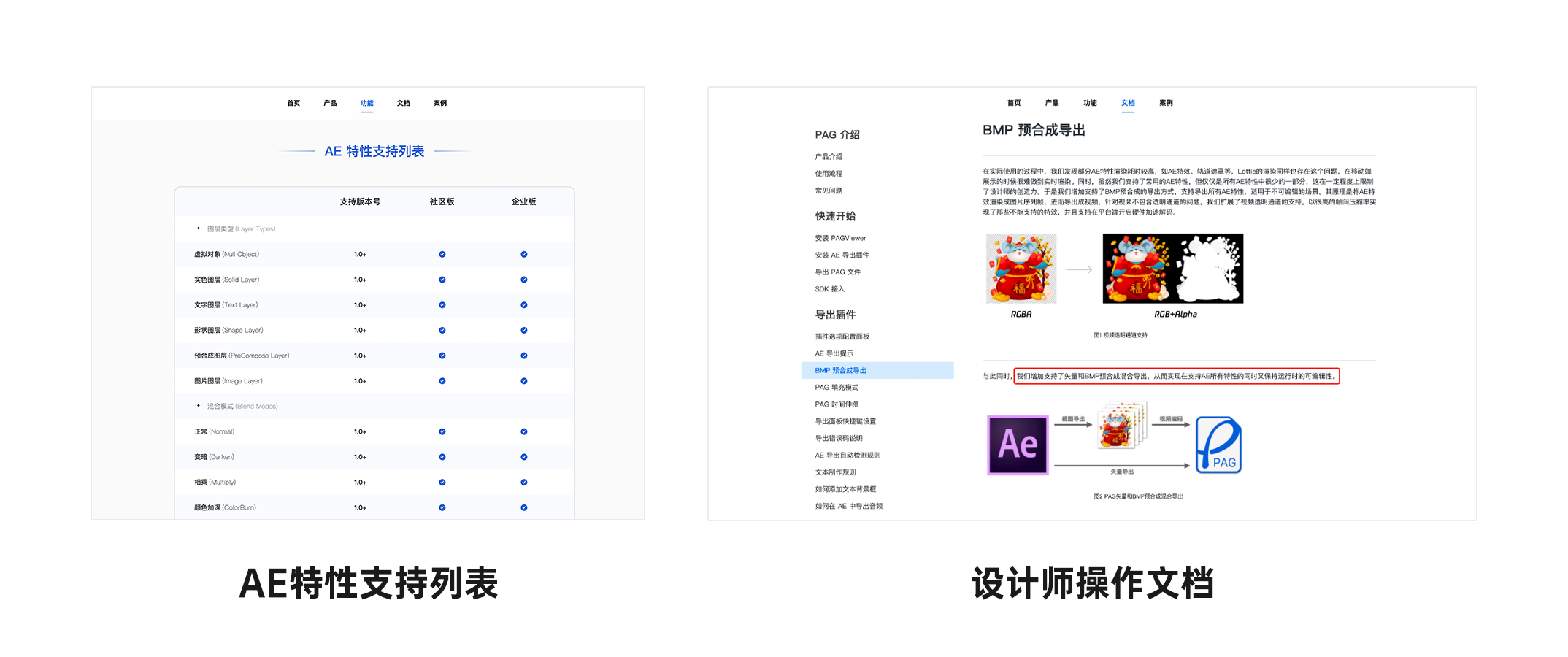This screenshot has width=1568, height=657.
Task: Open 文档 on AE特性支持列表 page
Action: 404,103
